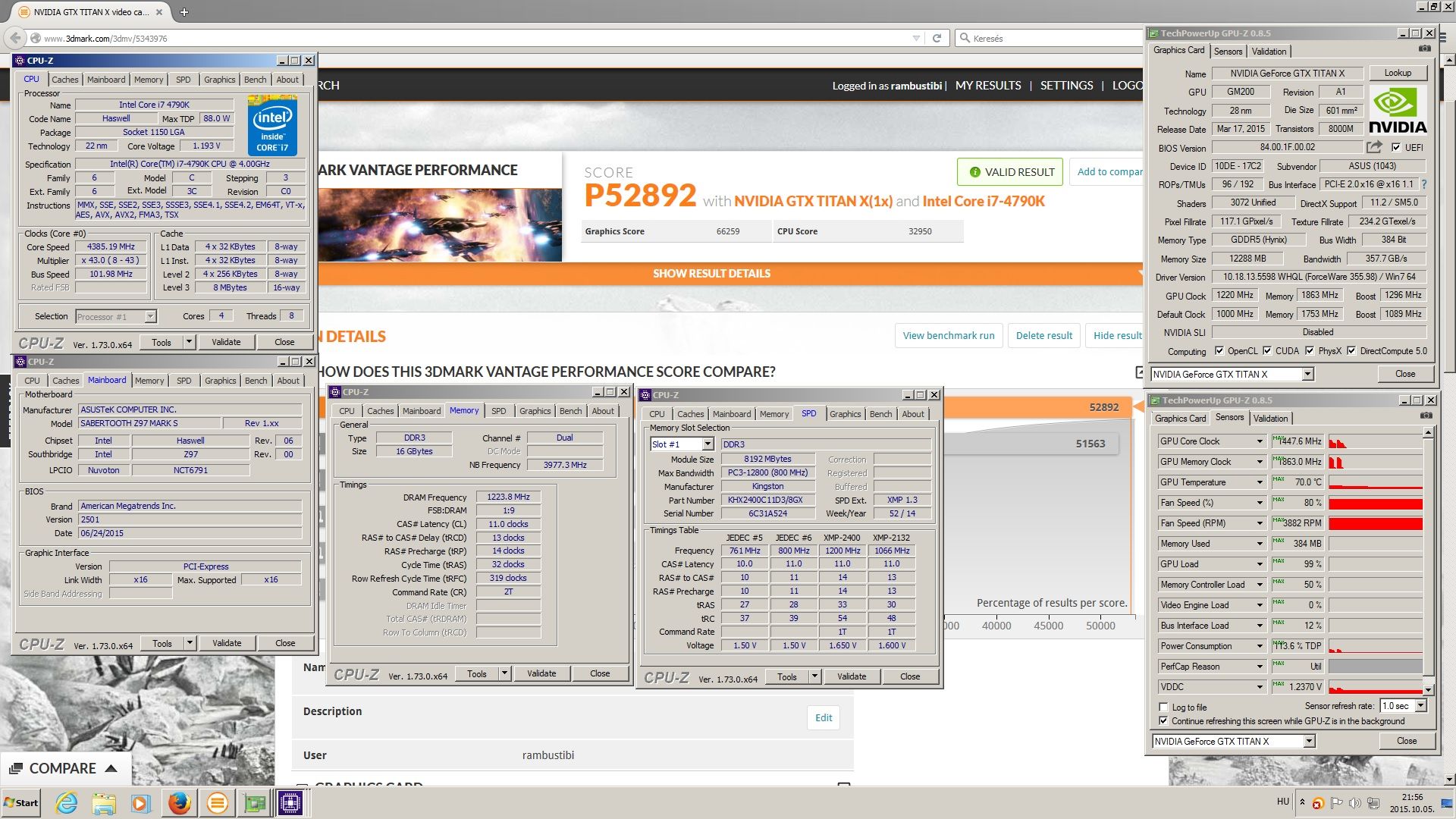Viewport: 1456px width, 819px height.
Task: Click the NVIDIA logo in GPU-Z
Action: point(1398,111)
